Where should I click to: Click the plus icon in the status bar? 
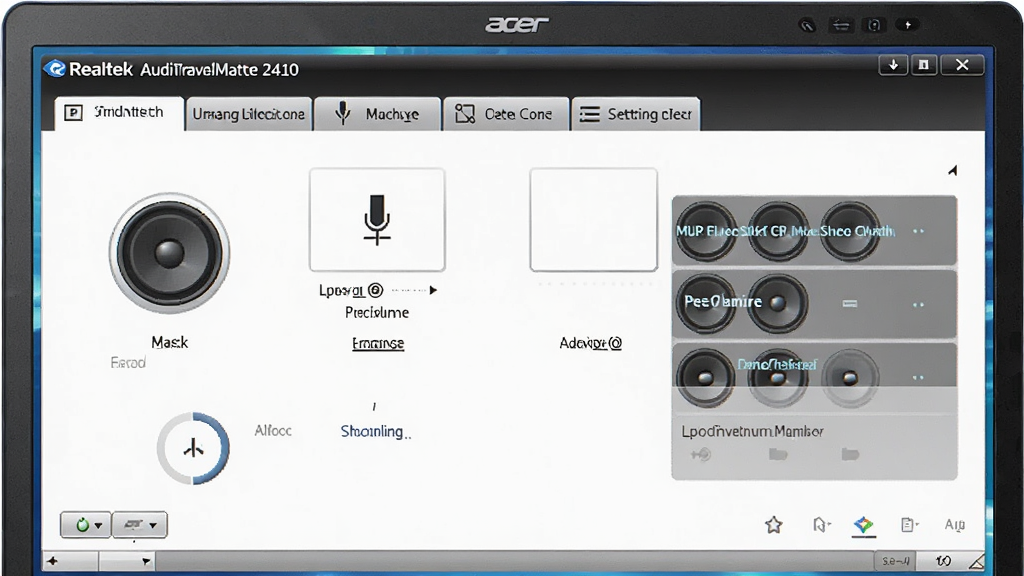53,561
